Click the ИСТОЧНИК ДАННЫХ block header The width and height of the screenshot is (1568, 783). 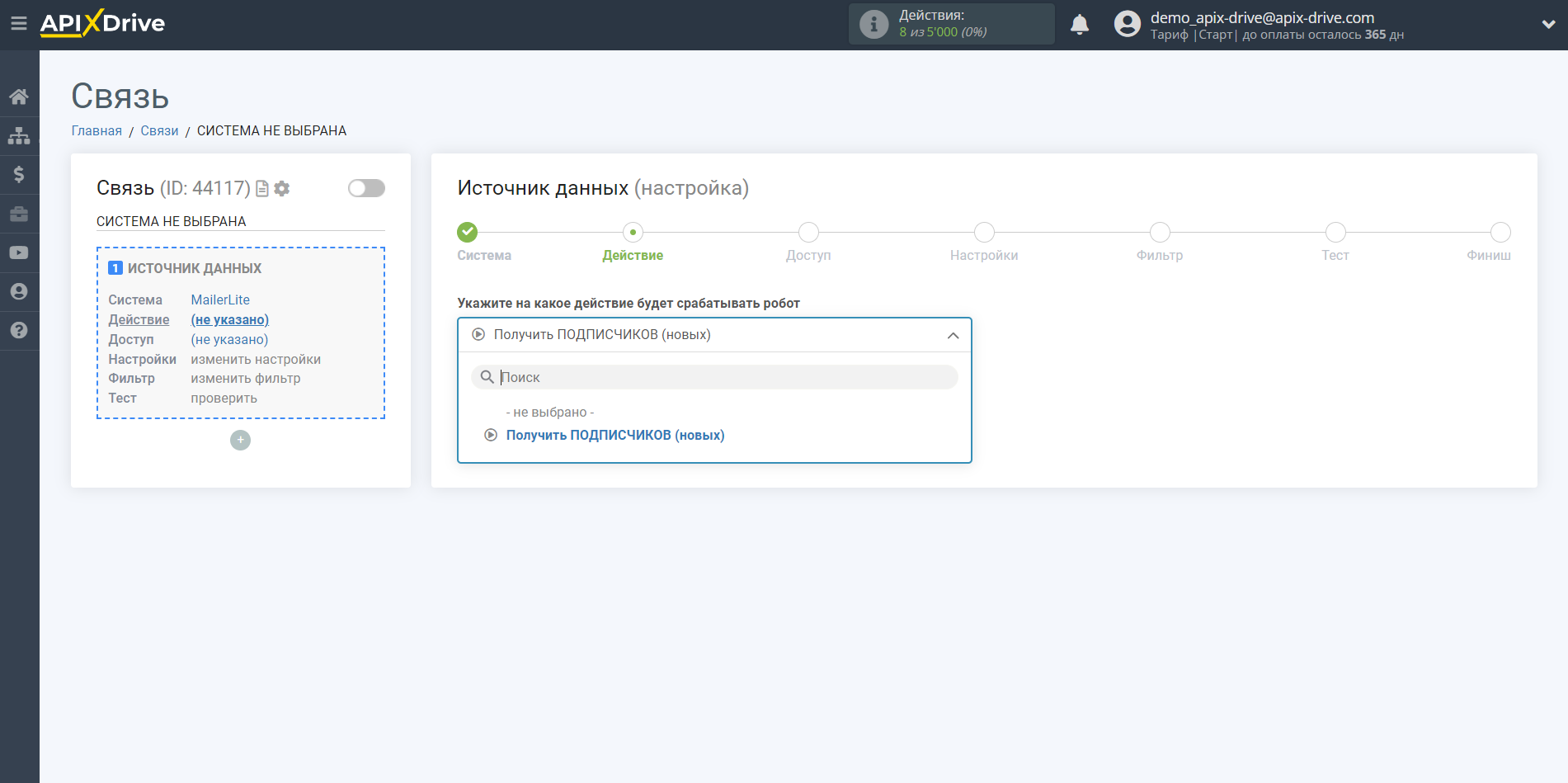[195, 268]
